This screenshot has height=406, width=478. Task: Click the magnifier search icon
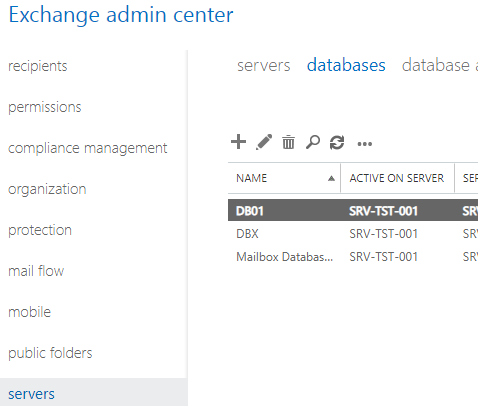point(313,142)
